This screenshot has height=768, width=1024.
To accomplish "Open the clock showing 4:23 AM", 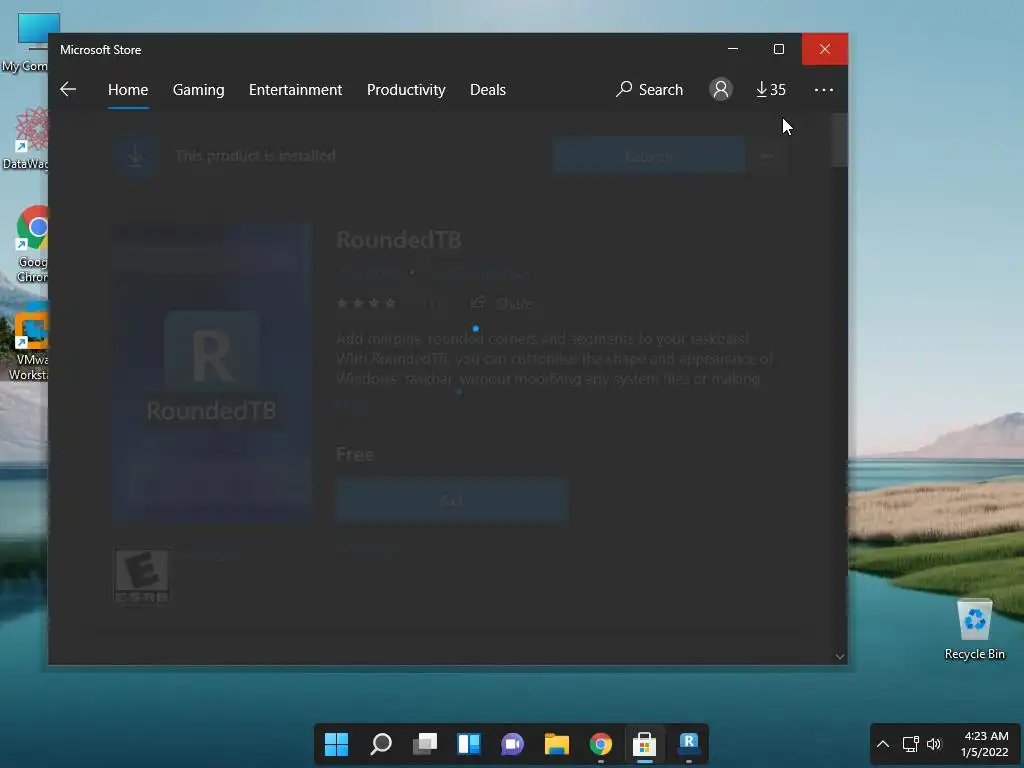I will pyautogui.click(x=984, y=744).
